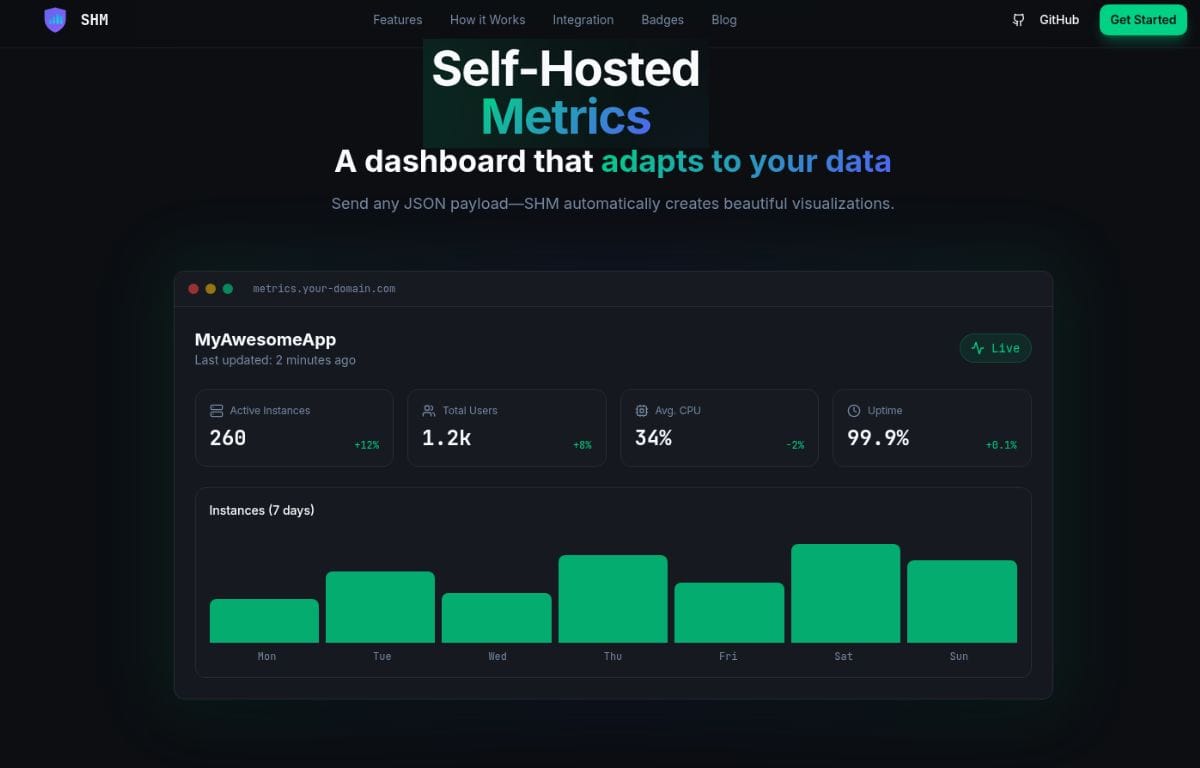
Task: Click the Last updated: 2 minutes ago text
Action: coord(275,360)
